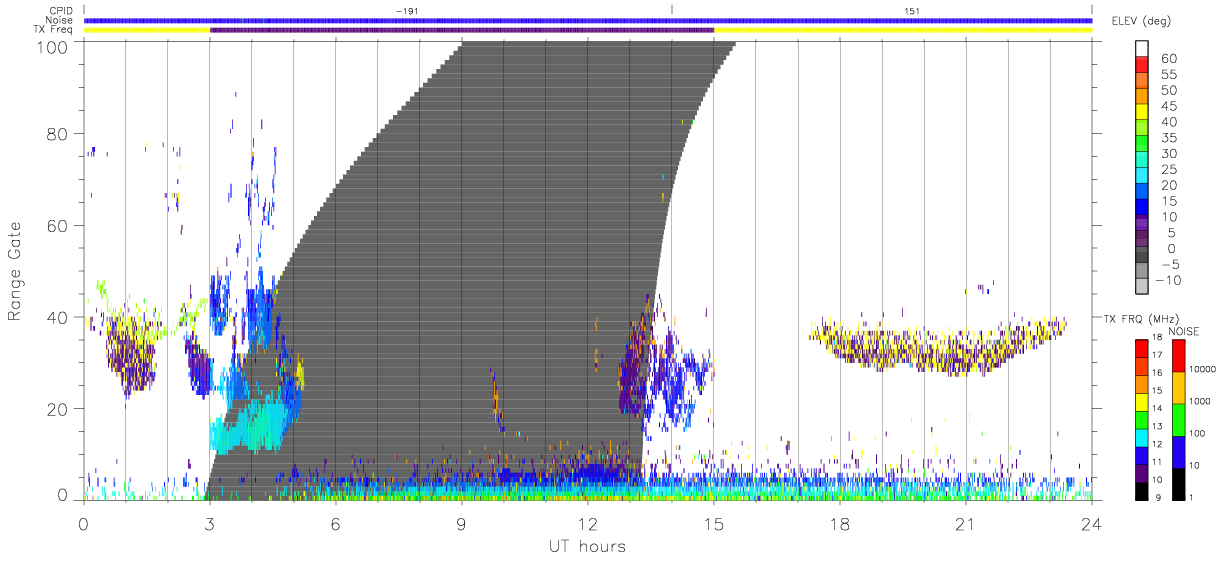Select the blue swatch in NOISE colorbar

click(x=1177, y=451)
